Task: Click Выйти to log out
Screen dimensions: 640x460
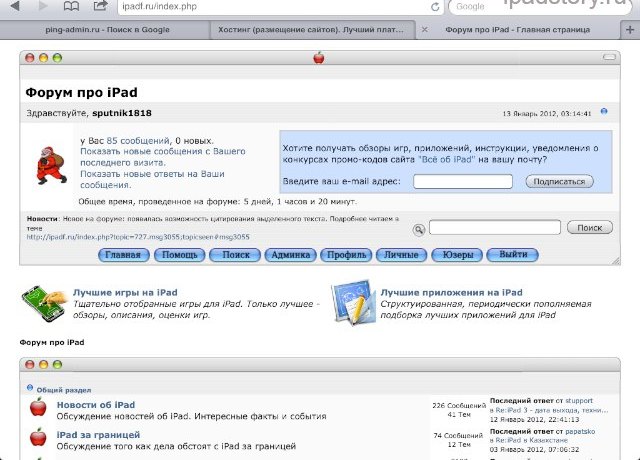Action: [x=513, y=255]
